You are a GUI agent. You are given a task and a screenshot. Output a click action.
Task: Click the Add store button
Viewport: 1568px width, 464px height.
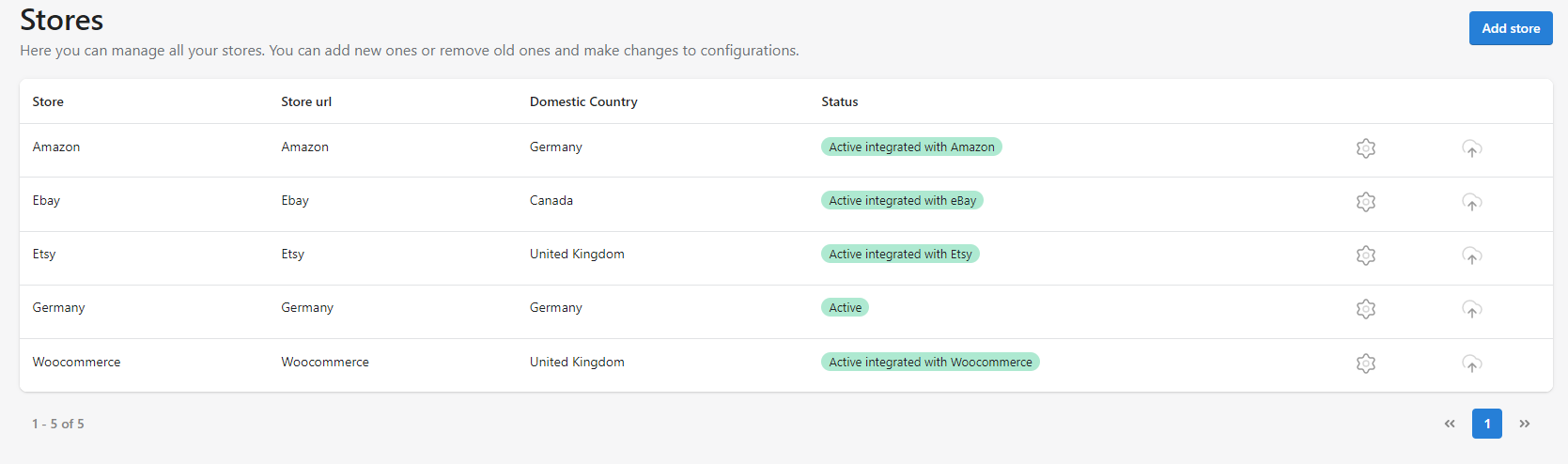click(x=1511, y=28)
